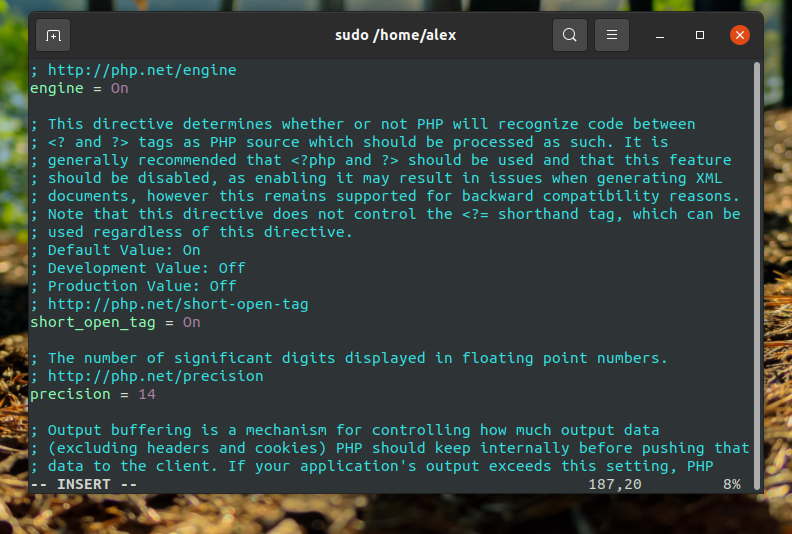Click the 'engine' directive name

pyautogui.click(x=57, y=88)
